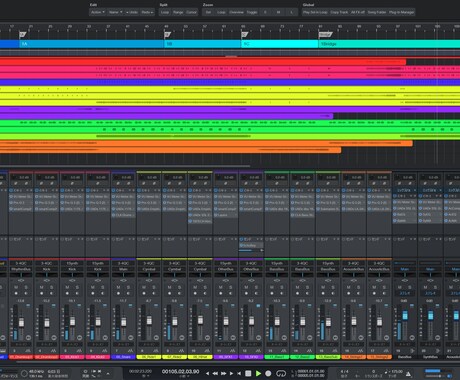460x380 pixels.
Task: Click the Toggle zoom macro
Action: tap(252, 12)
